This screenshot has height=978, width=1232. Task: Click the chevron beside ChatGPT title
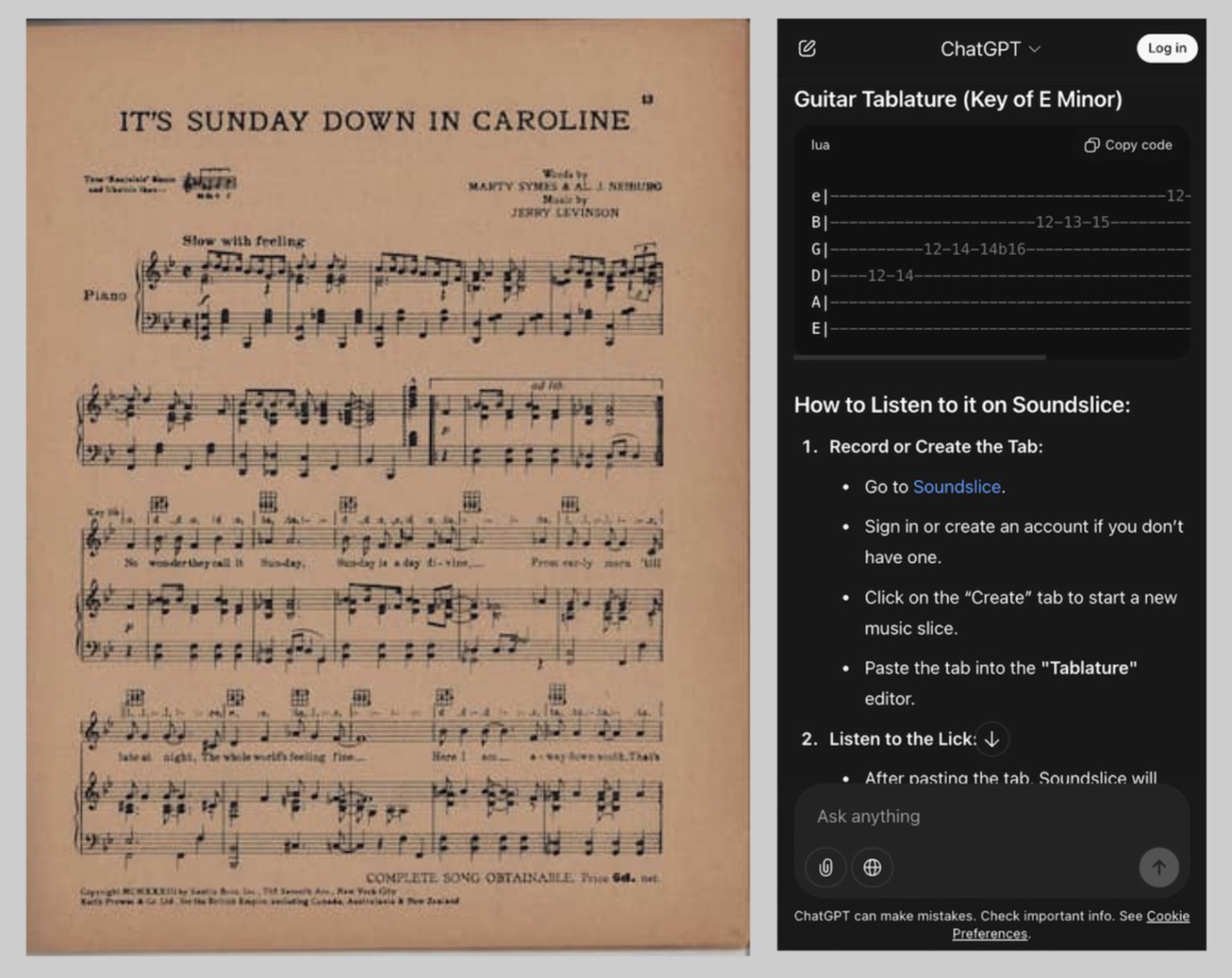1034,49
